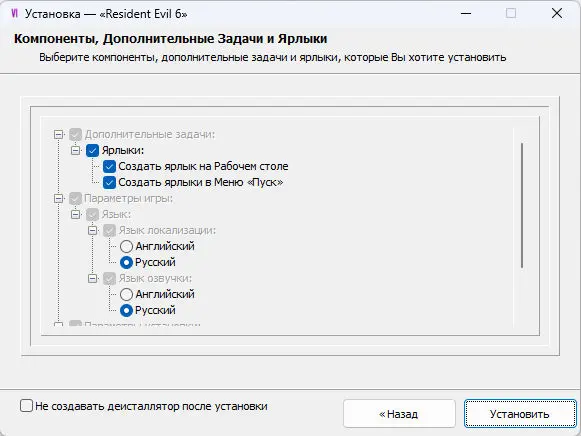Click the greyed Дополнительные задачи checkbox
Screen dimensions: 581x436
75,134
